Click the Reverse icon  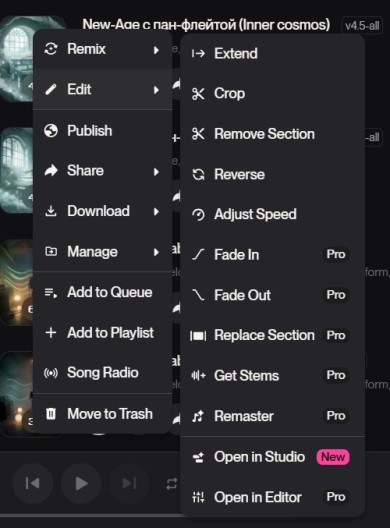(198, 174)
